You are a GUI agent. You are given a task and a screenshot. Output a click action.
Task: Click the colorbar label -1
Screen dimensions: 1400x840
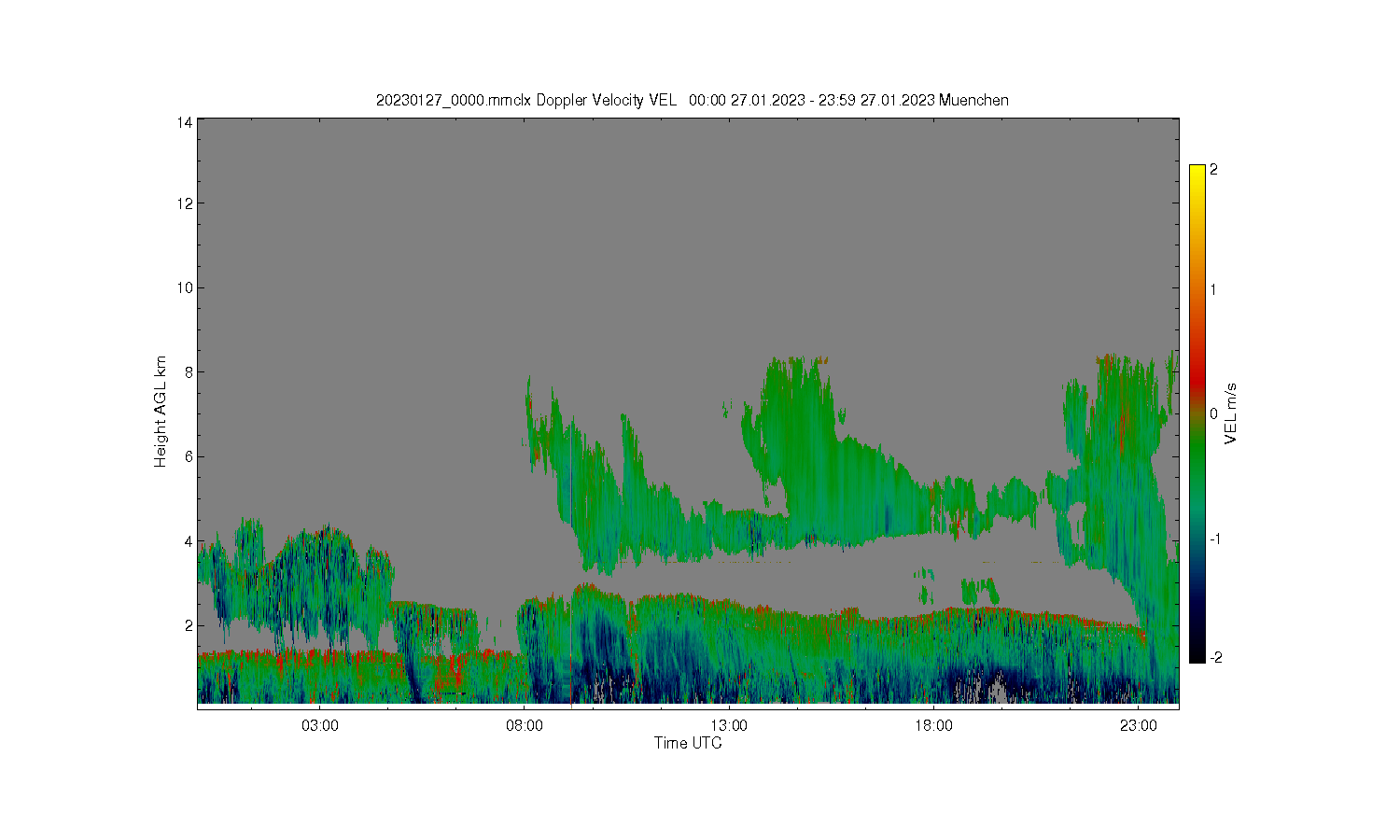click(1215, 539)
